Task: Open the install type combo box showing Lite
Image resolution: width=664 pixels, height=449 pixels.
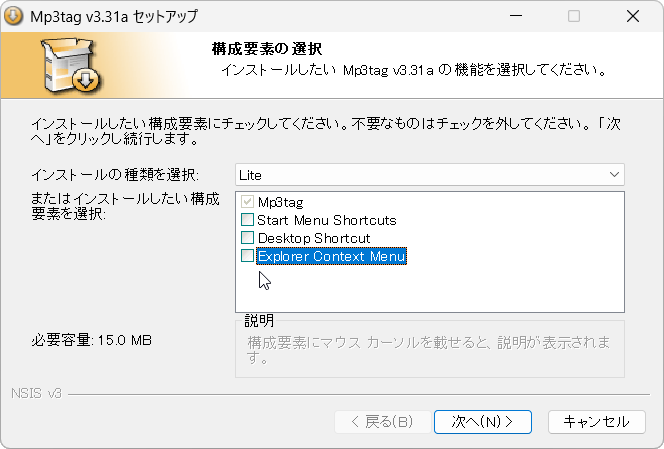Action: click(420, 174)
